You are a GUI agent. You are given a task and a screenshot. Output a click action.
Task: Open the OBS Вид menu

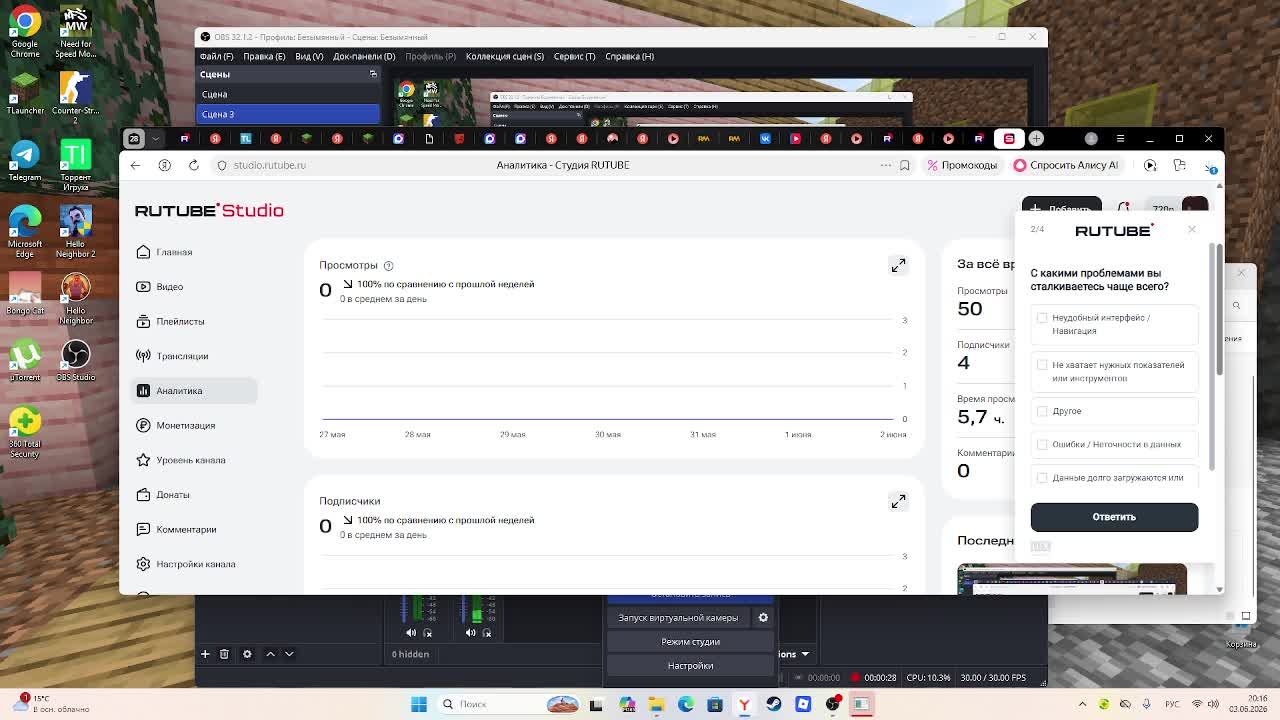click(x=309, y=57)
